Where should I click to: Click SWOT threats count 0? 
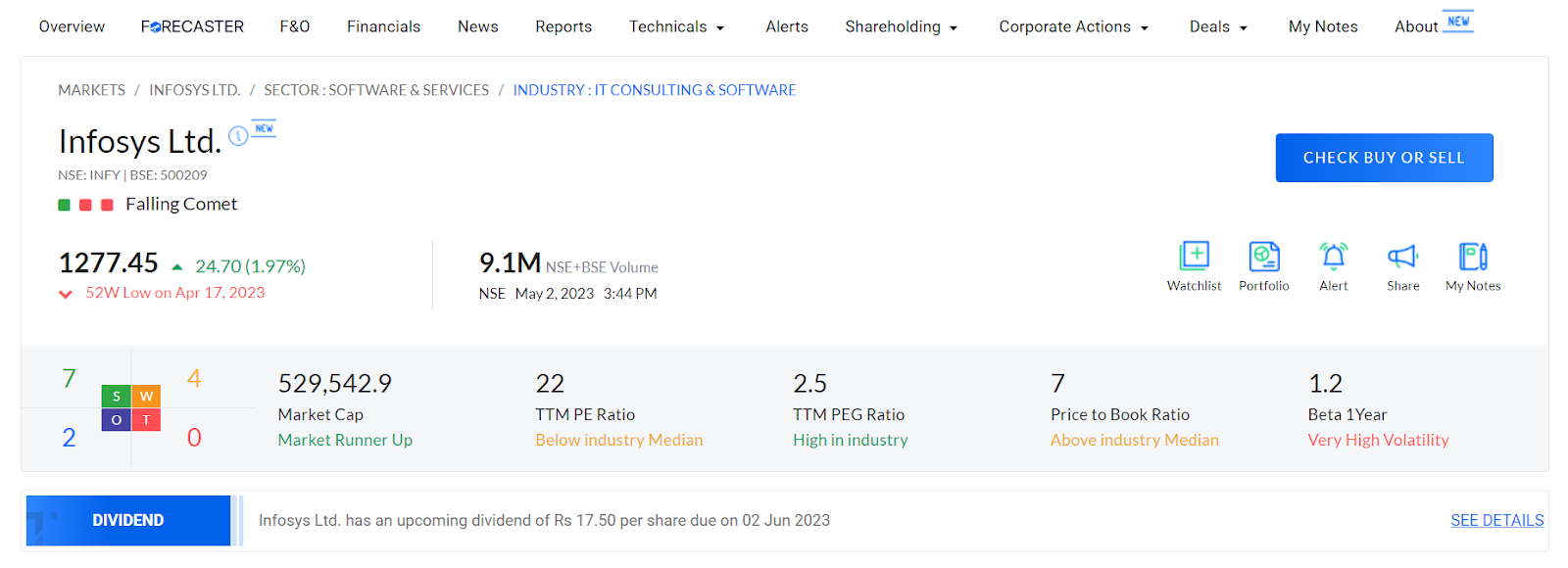click(x=194, y=438)
